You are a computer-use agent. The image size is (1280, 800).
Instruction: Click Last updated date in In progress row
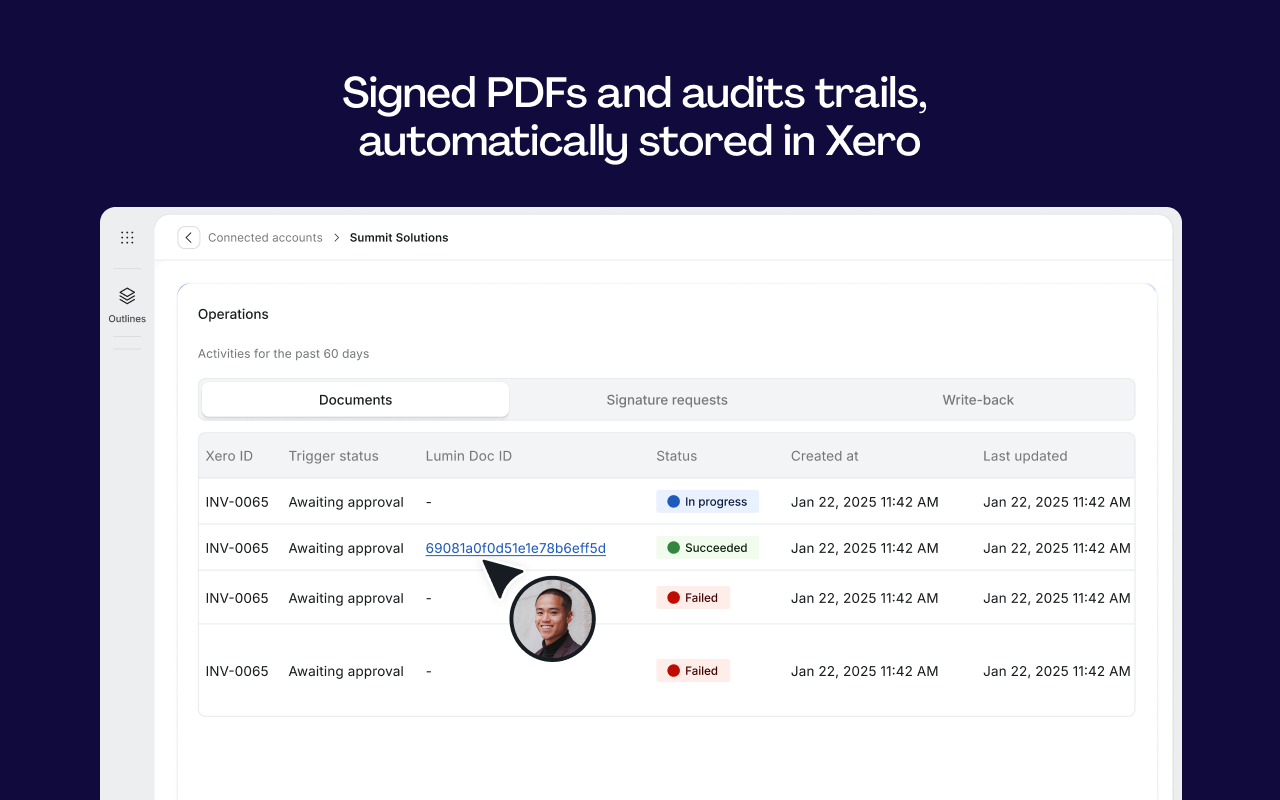pyautogui.click(x=1057, y=502)
